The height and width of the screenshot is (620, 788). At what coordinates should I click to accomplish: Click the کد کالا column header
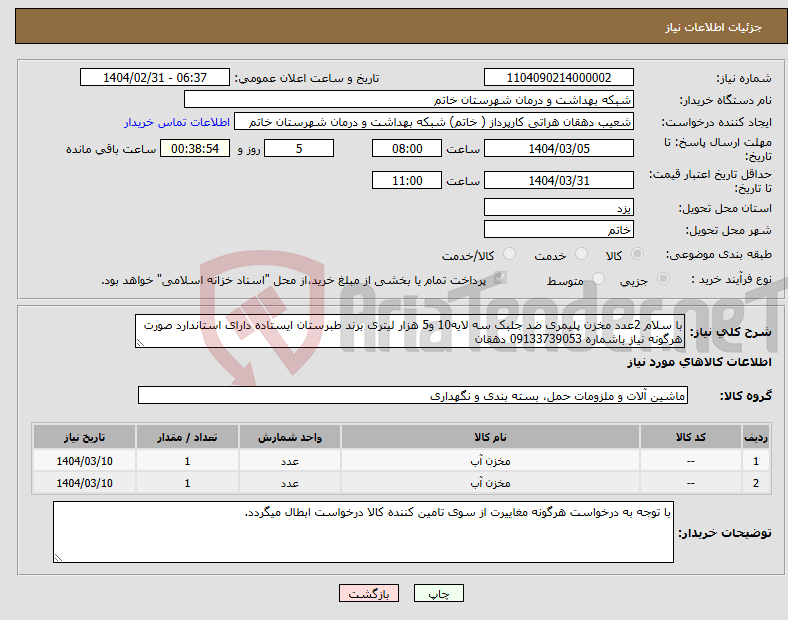[x=691, y=437]
